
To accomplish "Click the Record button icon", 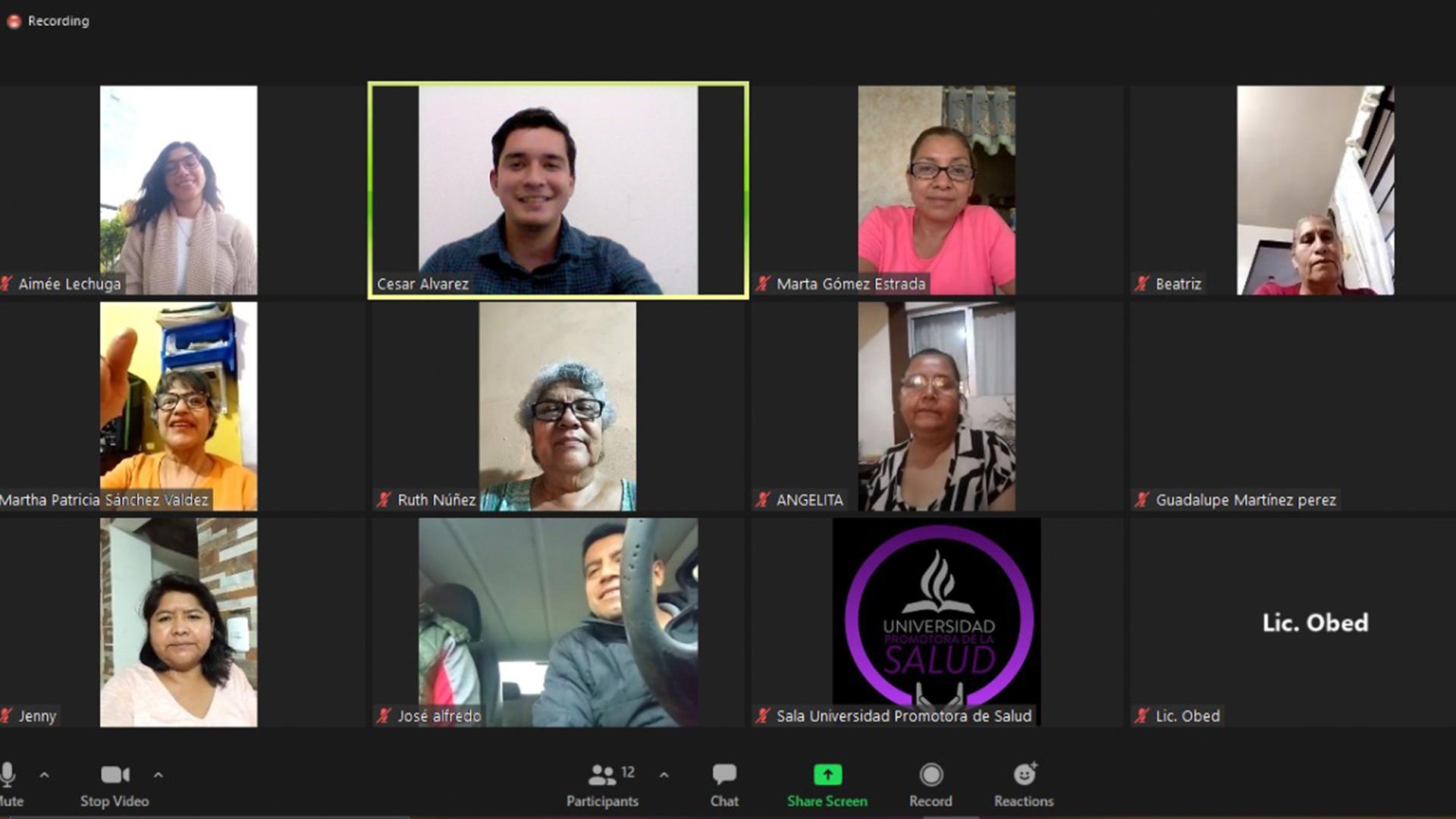I will pyautogui.click(x=929, y=774).
